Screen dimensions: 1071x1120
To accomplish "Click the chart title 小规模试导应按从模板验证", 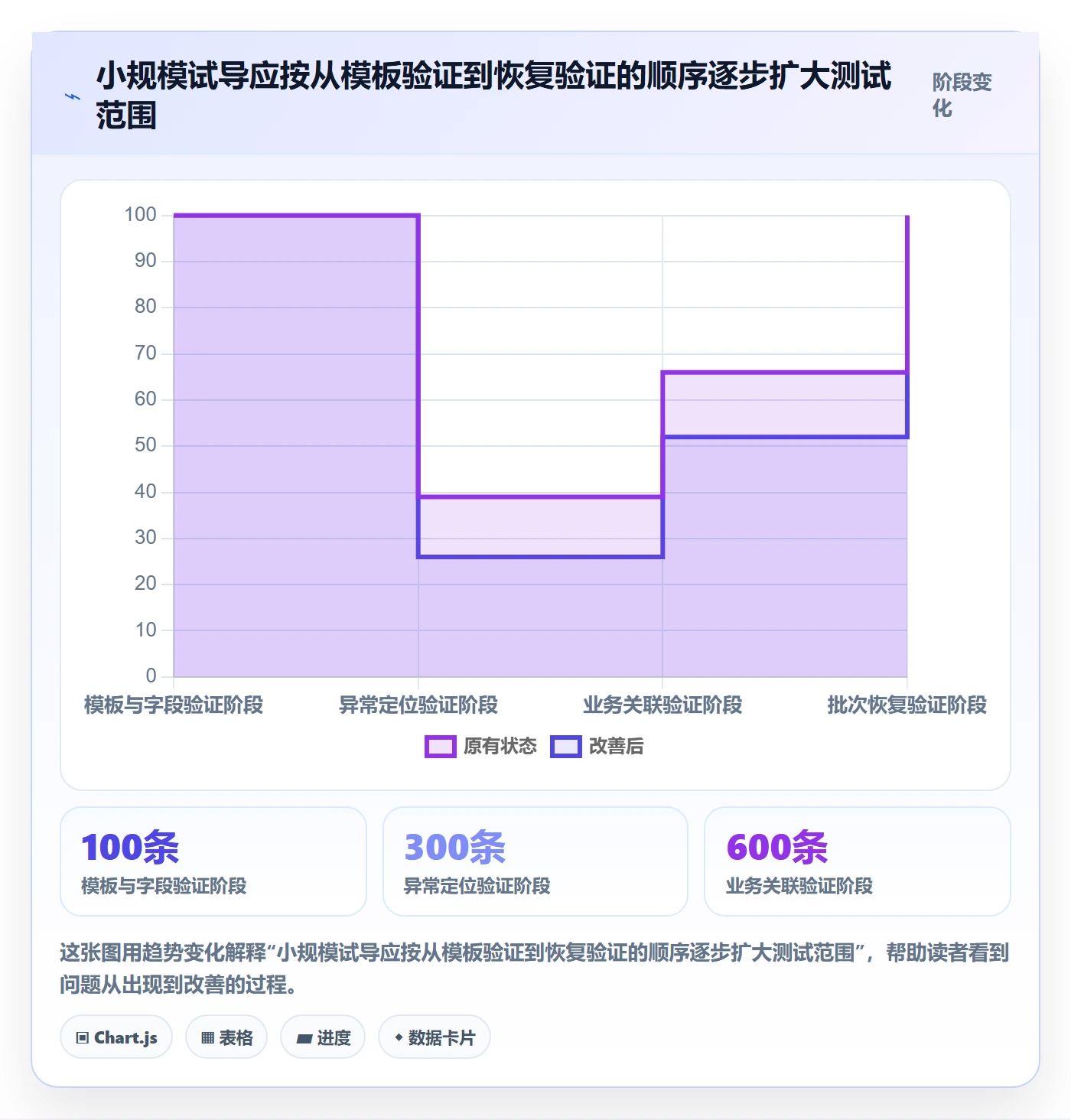I will click(493, 96).
